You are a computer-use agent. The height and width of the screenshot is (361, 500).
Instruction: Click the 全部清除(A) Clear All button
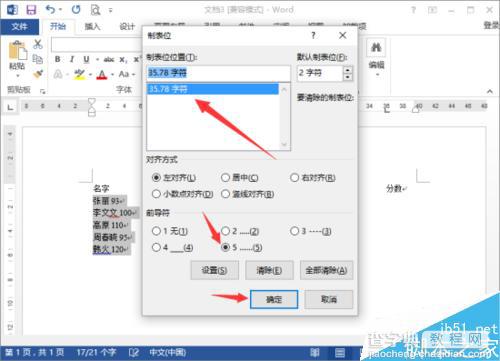tap(326, 270)
